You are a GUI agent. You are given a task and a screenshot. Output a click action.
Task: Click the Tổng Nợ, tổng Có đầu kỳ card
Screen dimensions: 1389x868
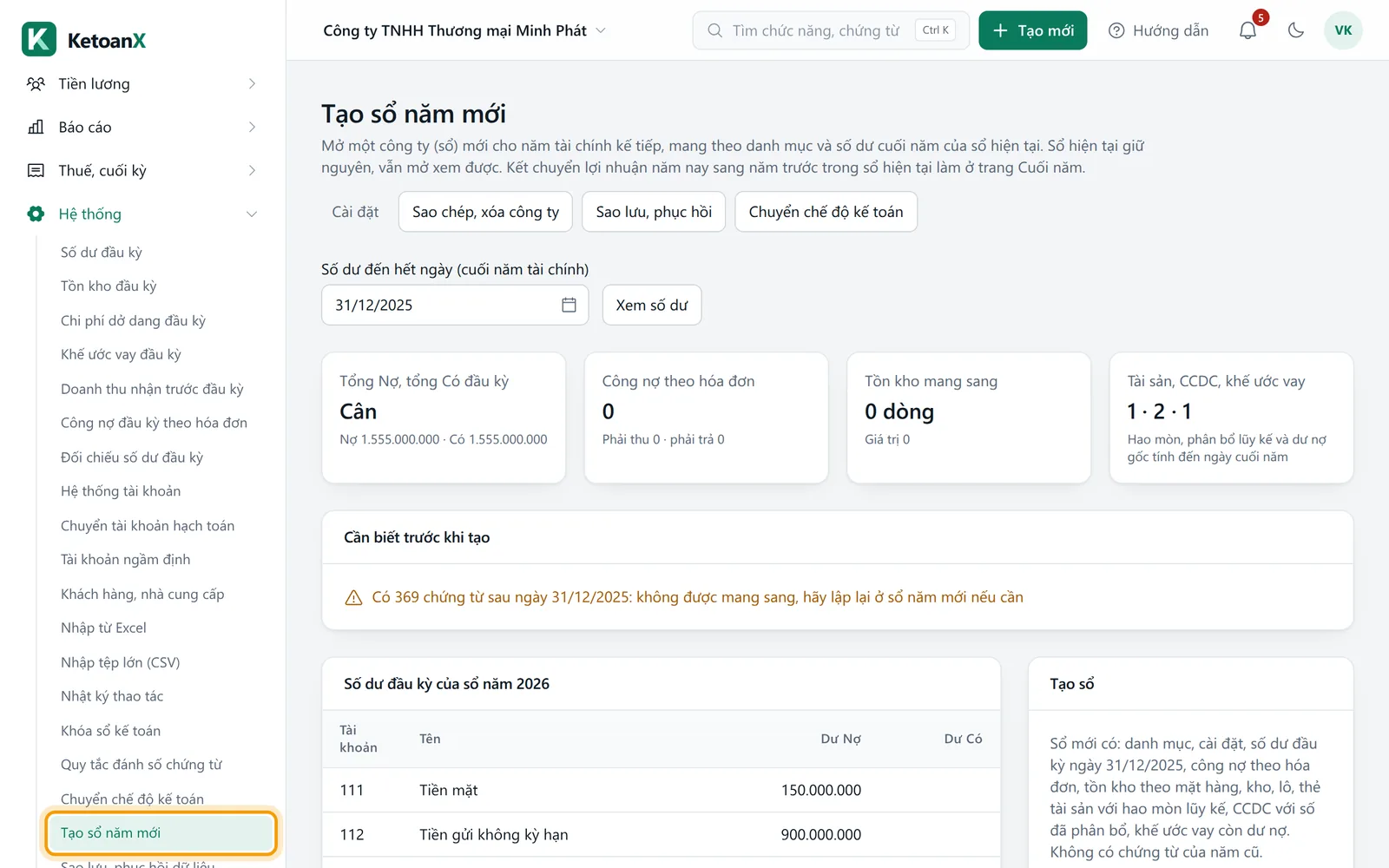click(x=444, y=418)
